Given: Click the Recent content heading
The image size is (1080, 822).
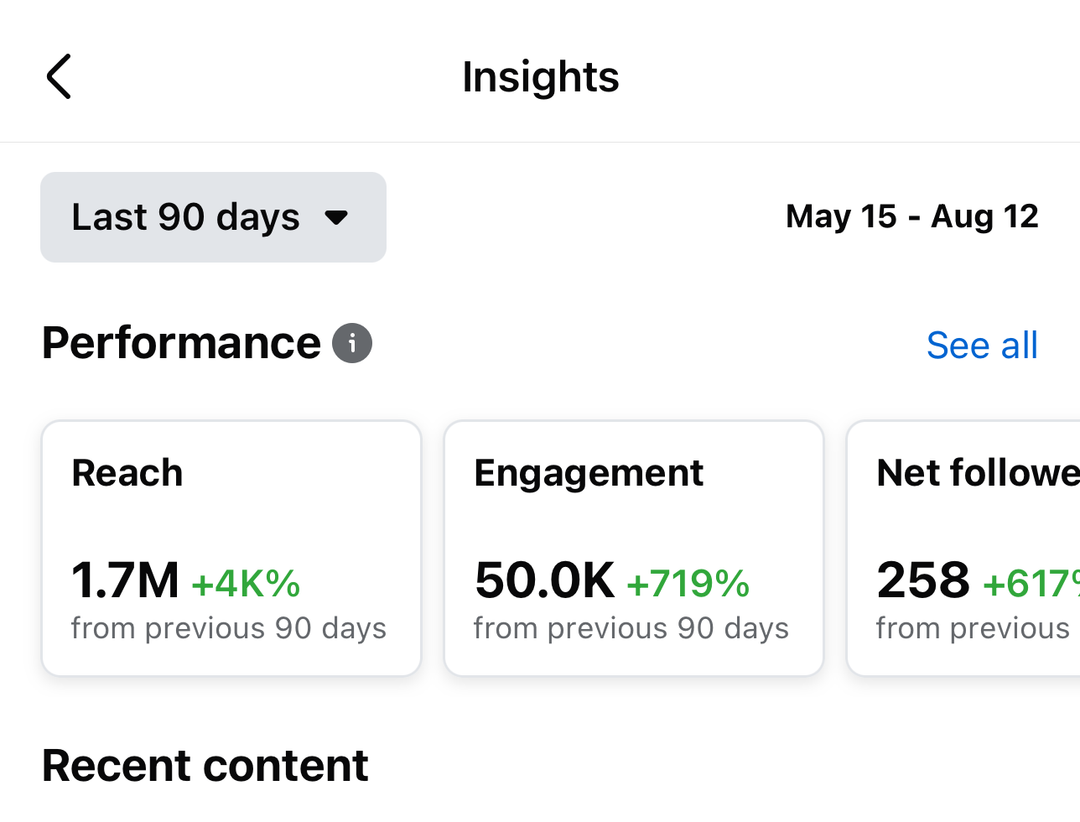Looking at the screenshot, I should tap(205, 766).
